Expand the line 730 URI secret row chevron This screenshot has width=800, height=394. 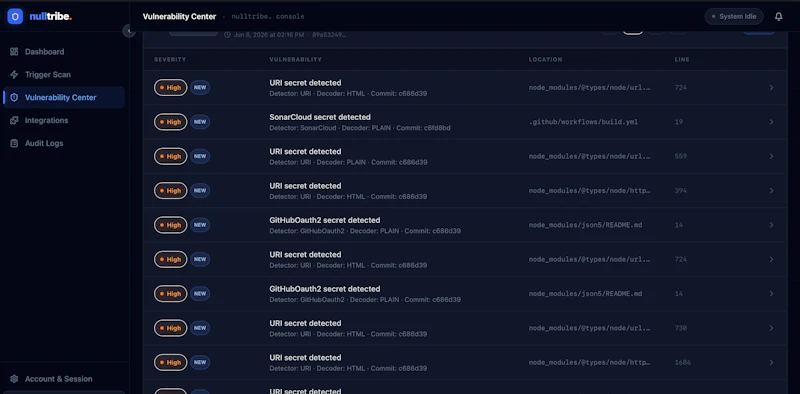771,328
